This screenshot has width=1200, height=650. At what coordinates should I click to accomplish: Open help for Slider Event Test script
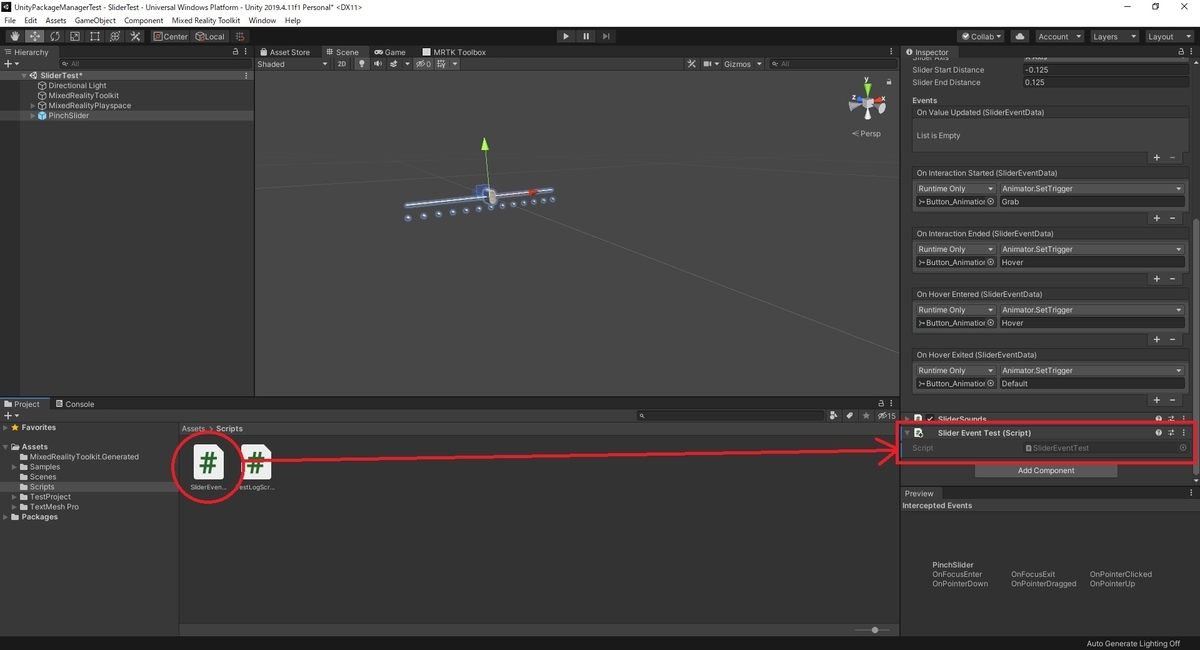[1159, 434]
